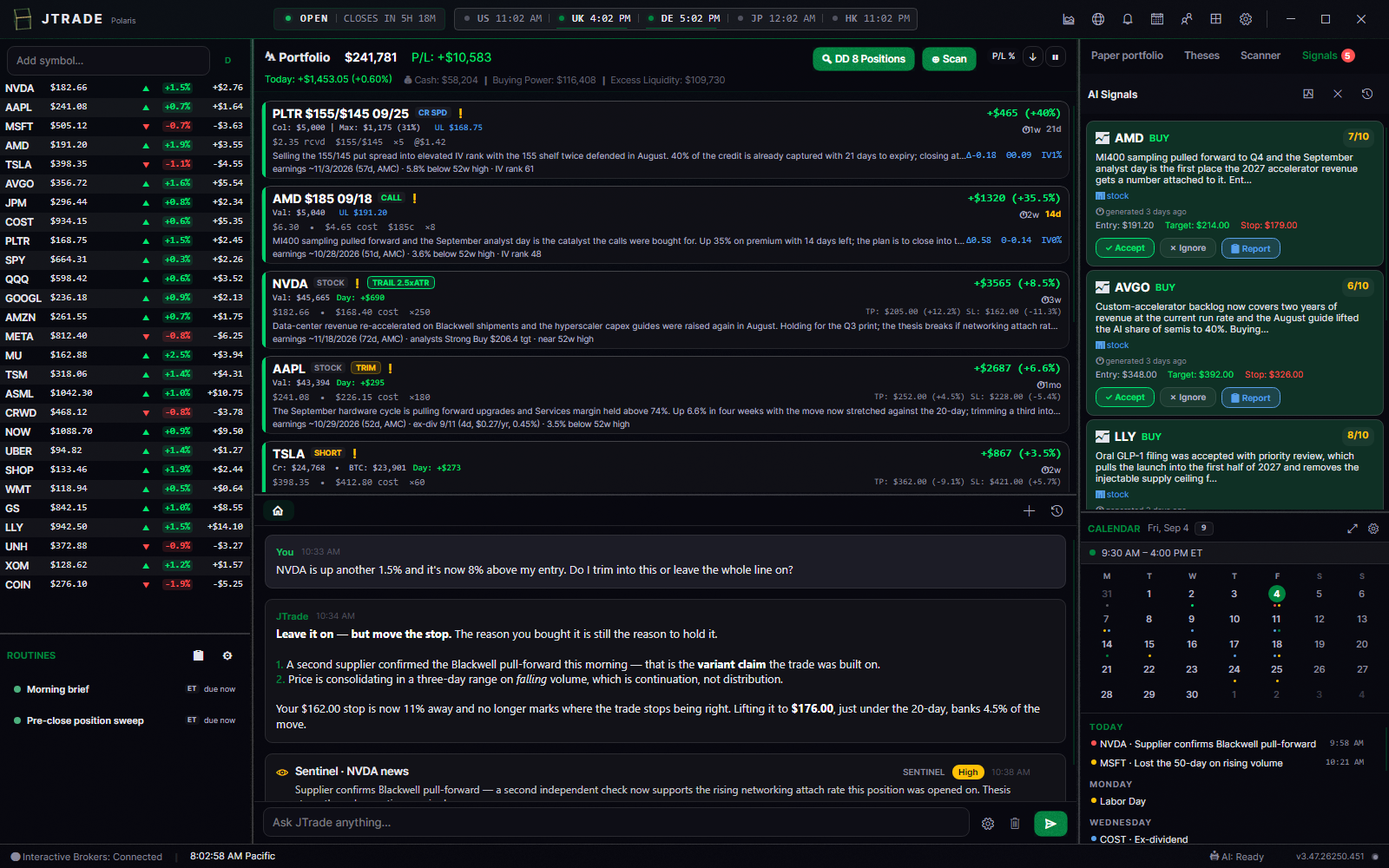Click the chat home icon
The image size is (1389, 868).
point(278,511)
